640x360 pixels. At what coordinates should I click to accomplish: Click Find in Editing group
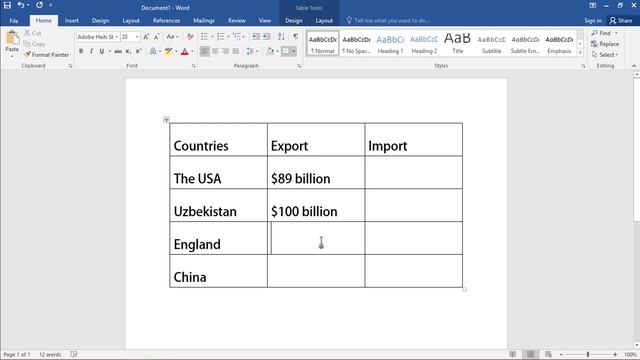click(x=604, y=33)
